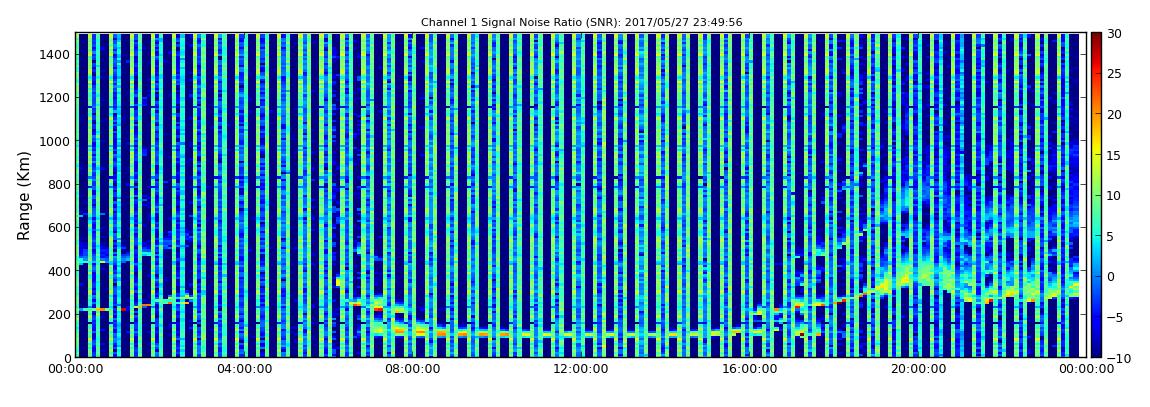Viewport: 1150px width, 407px height.
Task: Click the colorbar value 10
Action: pos(1115,195)
